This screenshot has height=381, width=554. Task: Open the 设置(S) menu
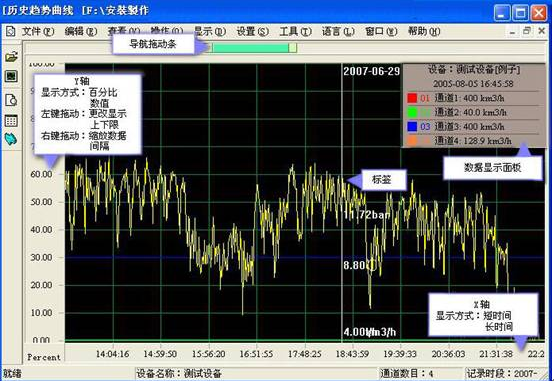pyautogui.click(x=252, y=31)
